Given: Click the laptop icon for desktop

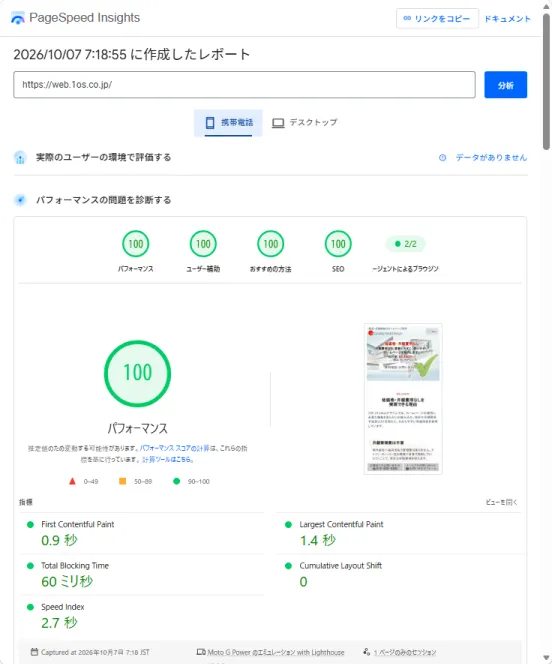Looking at the screenshot, I should click(278, 123).
